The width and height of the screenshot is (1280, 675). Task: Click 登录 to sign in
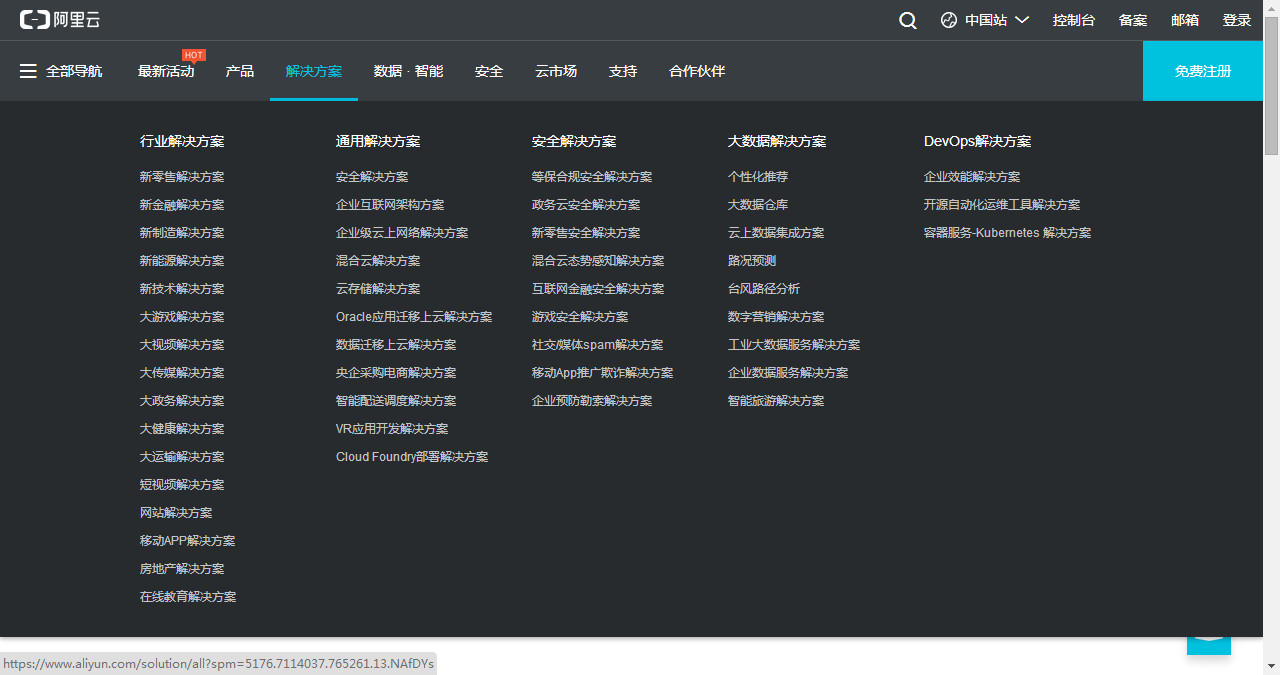pyautogui.click(x=1237, y=20)
